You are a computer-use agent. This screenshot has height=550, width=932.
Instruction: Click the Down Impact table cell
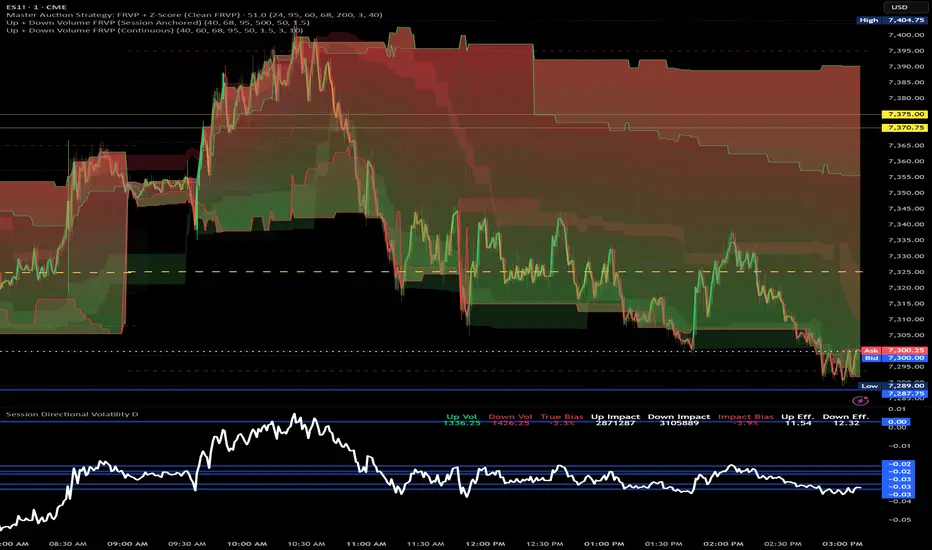coord(679,420)
